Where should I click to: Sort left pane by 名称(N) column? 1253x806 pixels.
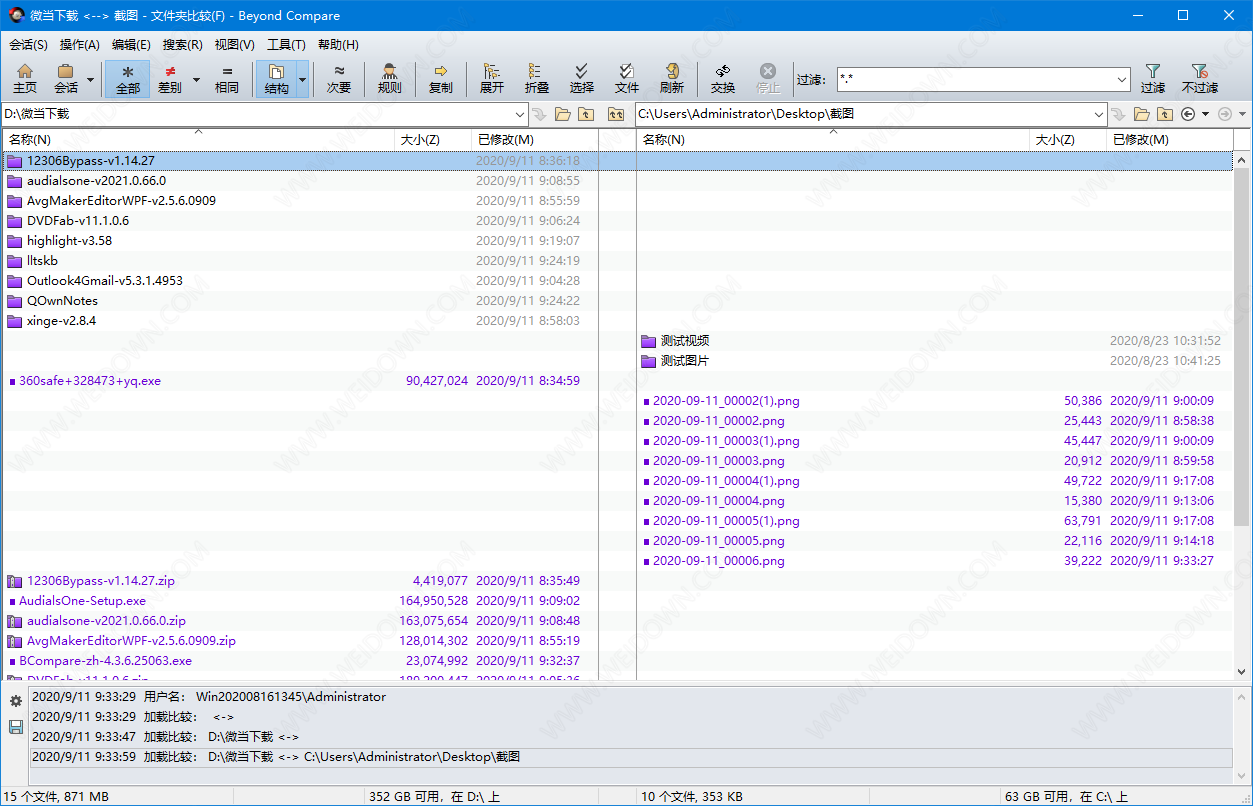click(x=199, y=140)
